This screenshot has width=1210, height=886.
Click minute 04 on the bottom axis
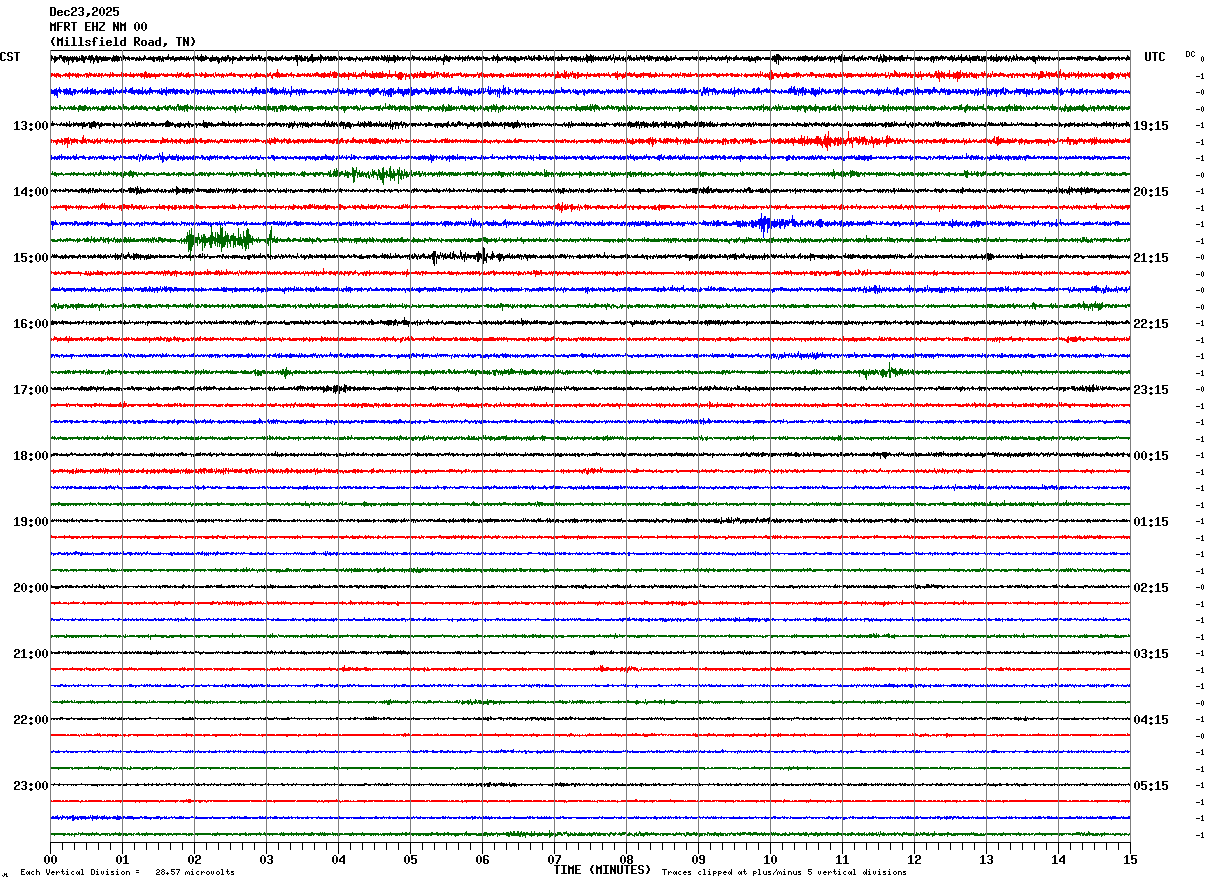338,859
